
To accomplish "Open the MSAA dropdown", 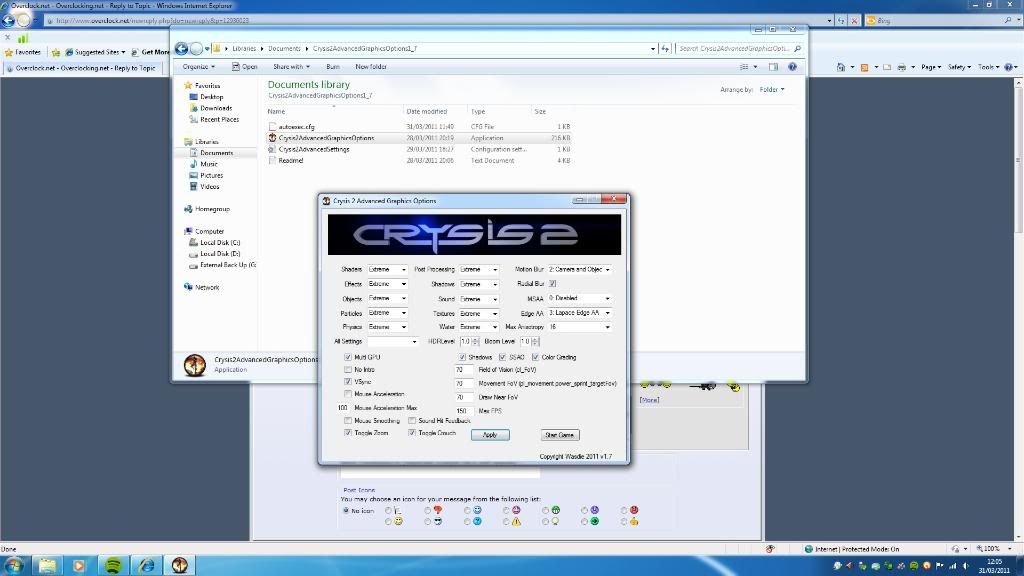I will (x=579, y=298).
